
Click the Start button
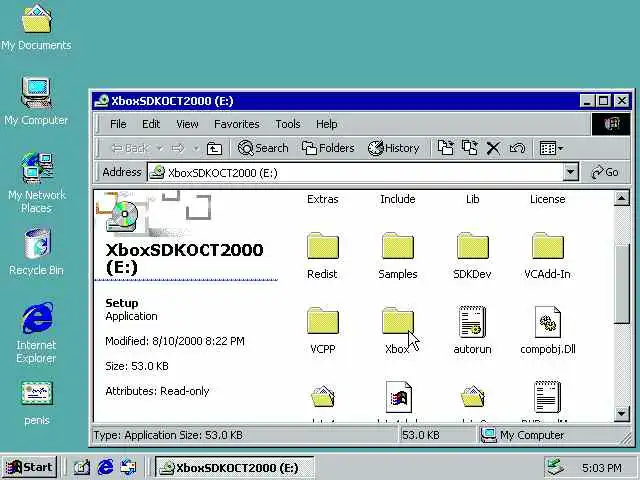tap(29, 467)
